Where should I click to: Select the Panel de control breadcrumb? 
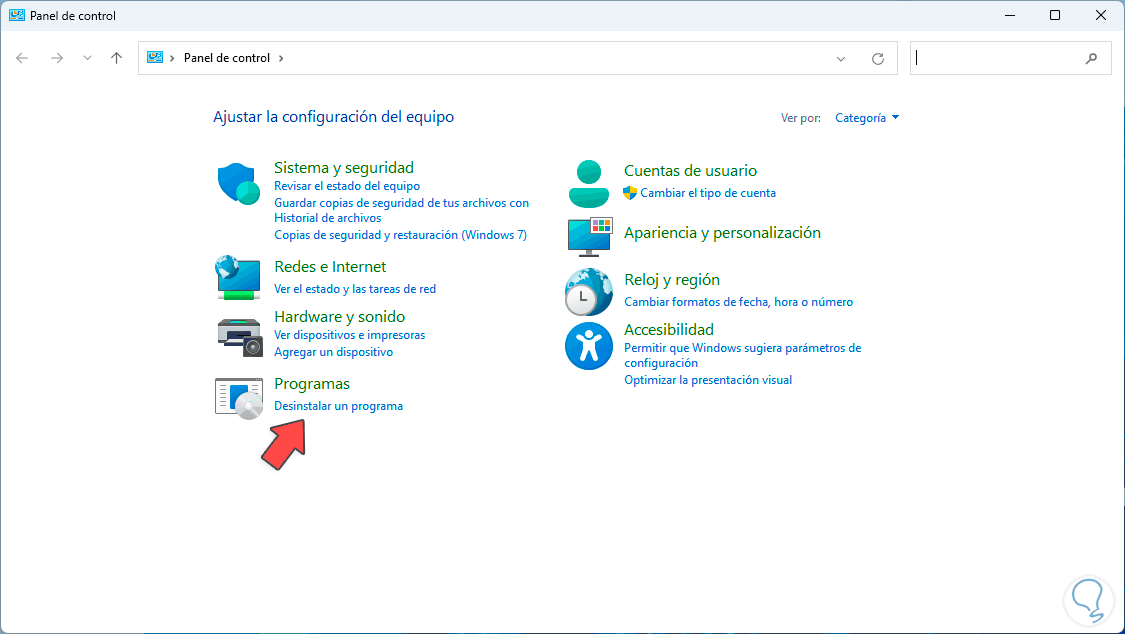227,58
